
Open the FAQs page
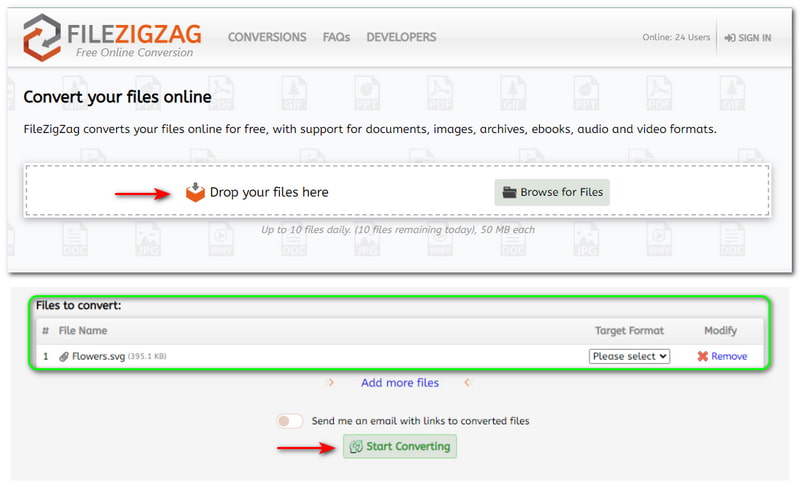coord(336,37)
